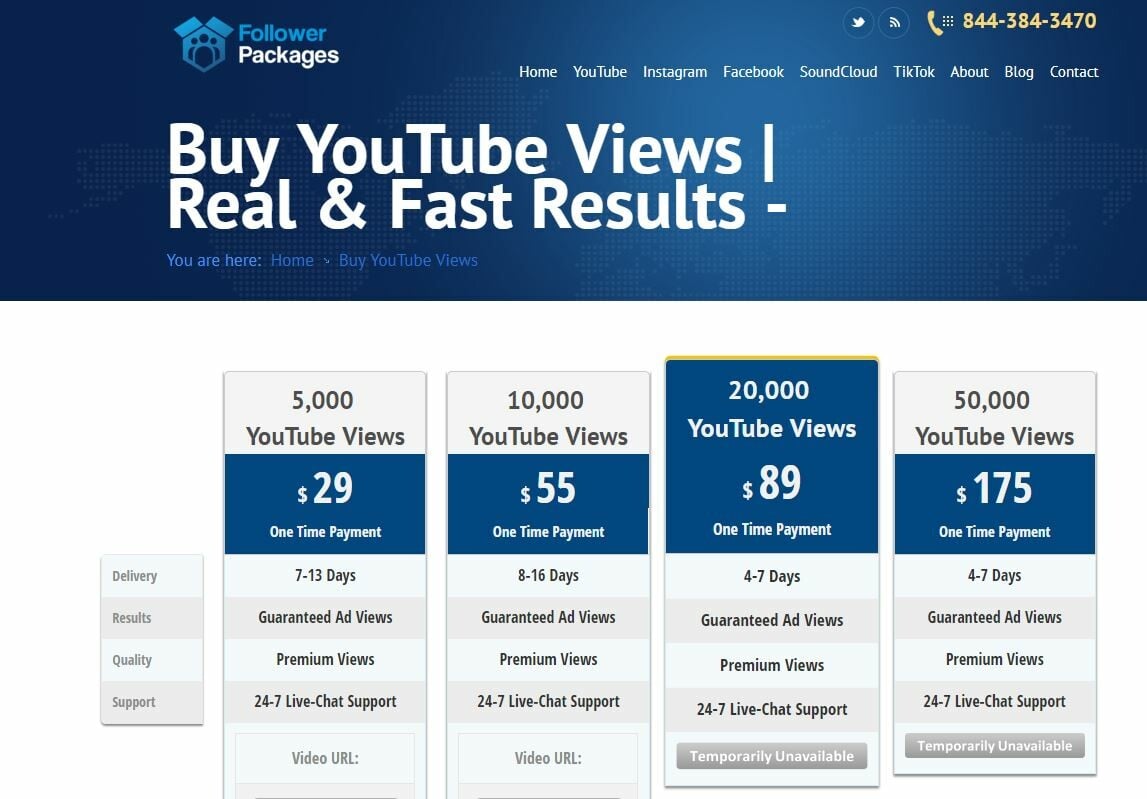Call the 844-384-3470 phone number
The width and height of the screenshot is (1147, 799).
coord(1029,20)
